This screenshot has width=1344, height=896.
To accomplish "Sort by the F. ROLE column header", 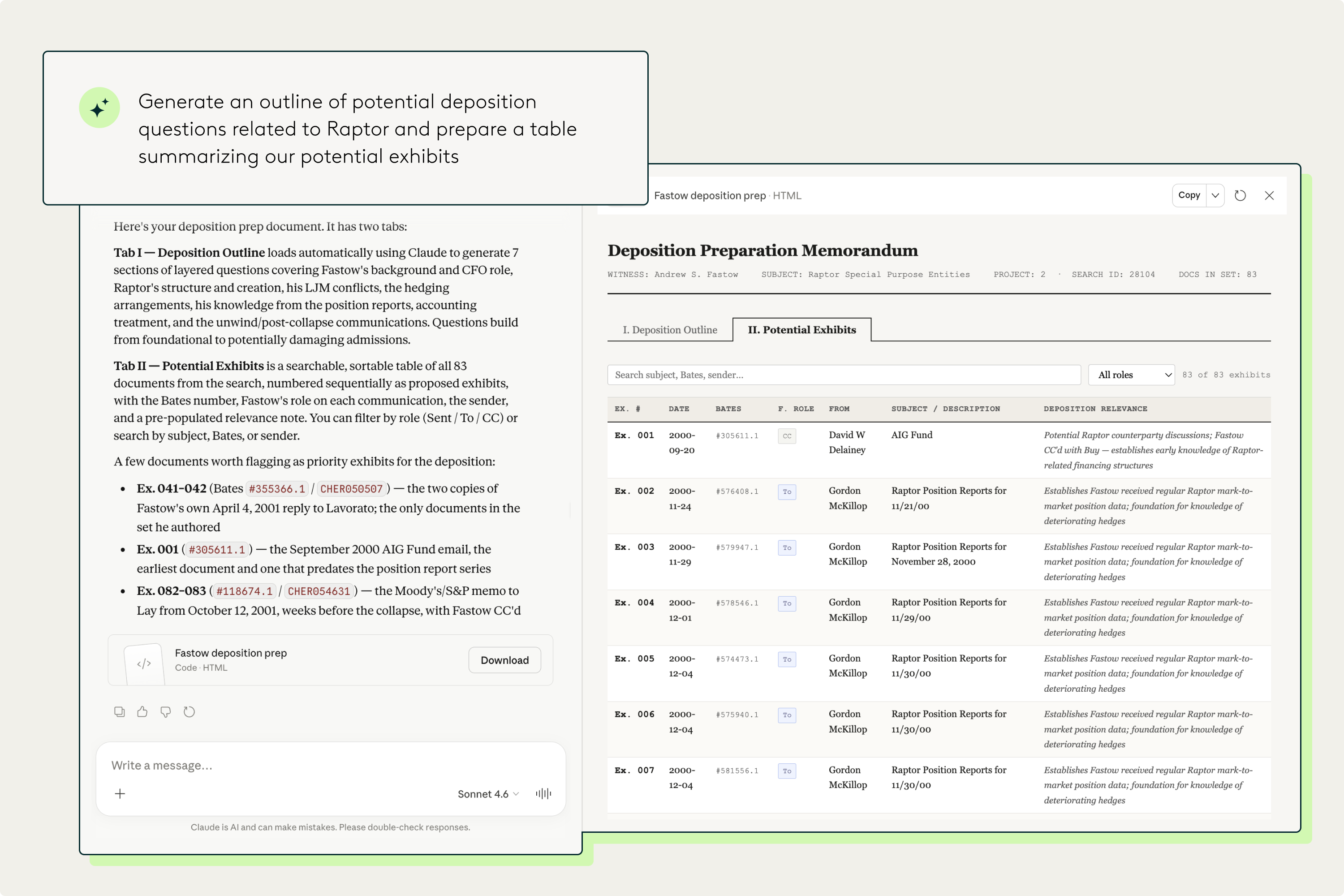I will coord(796,409).
